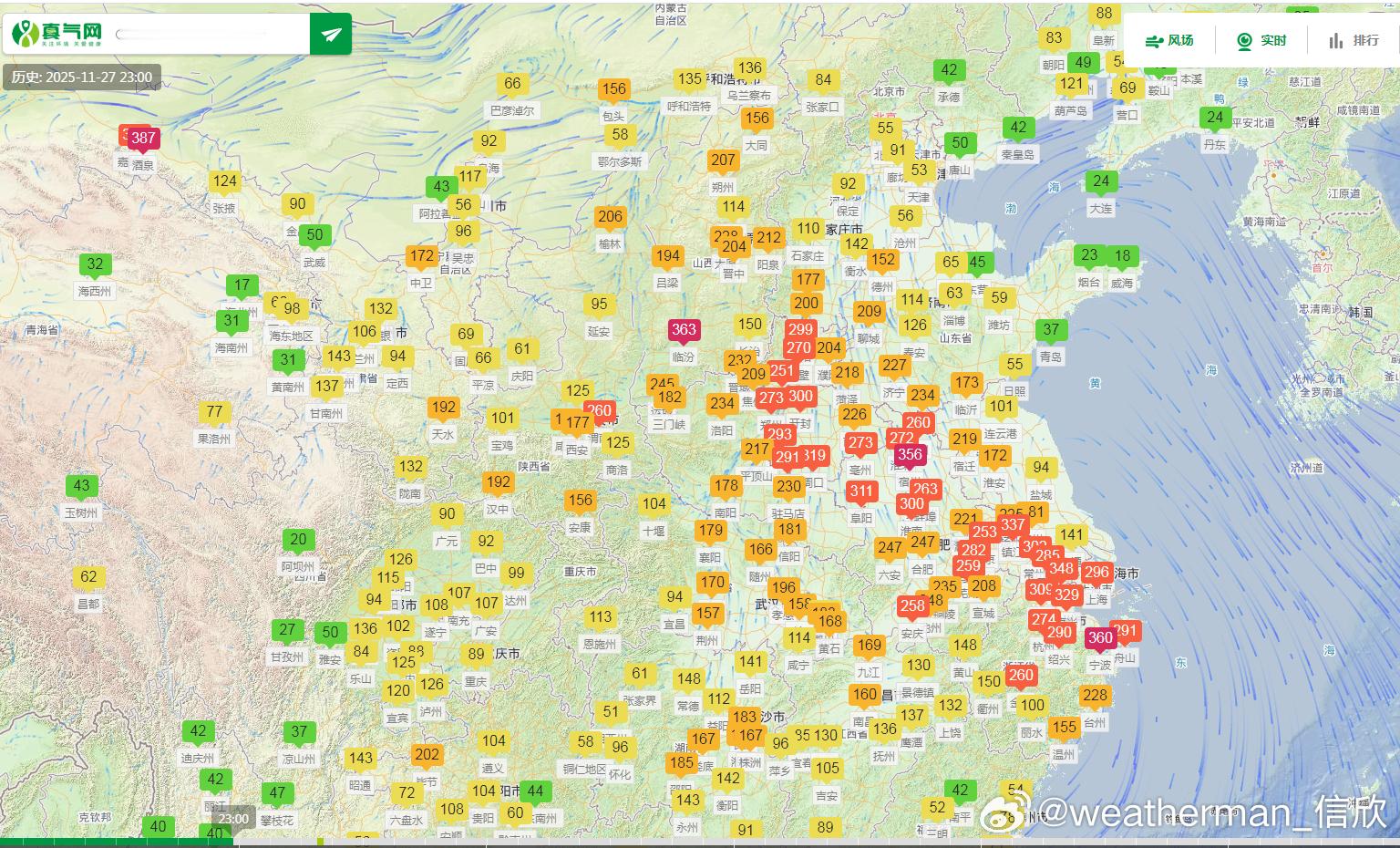Screen dimensions: 1400x848
Task: Click the 58 marker at 鄂尔多斯
Action: click(x=620, y=134)
